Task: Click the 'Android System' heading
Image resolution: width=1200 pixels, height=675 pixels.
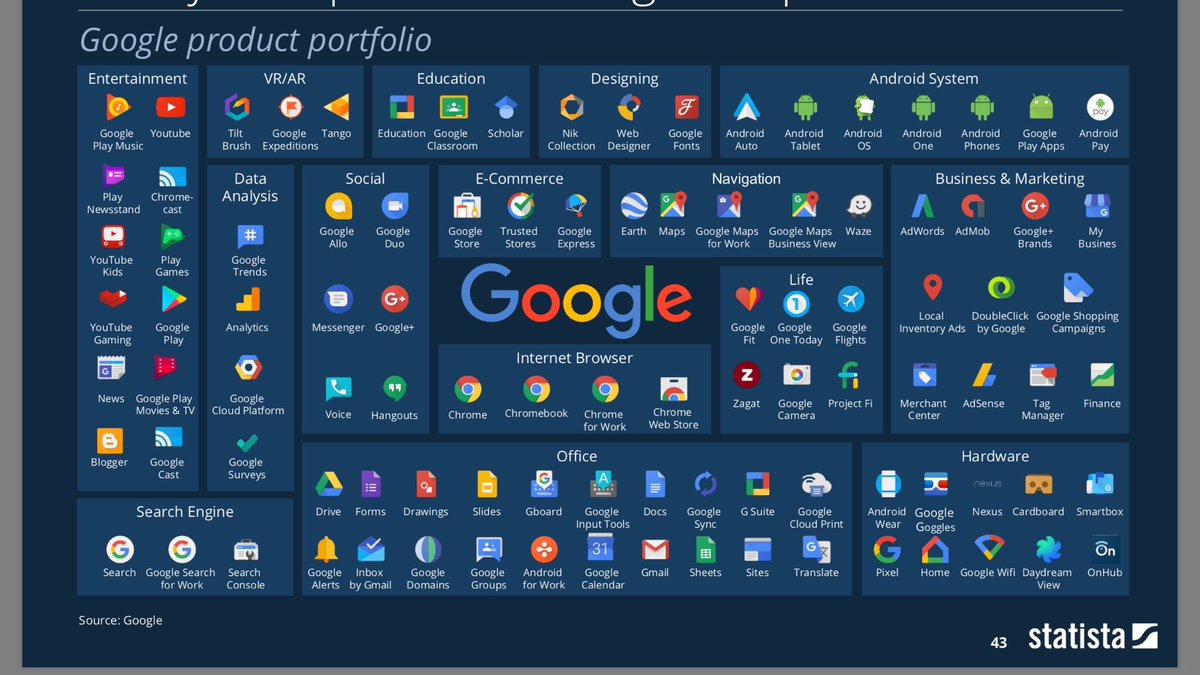Action: tap(924, 79)
